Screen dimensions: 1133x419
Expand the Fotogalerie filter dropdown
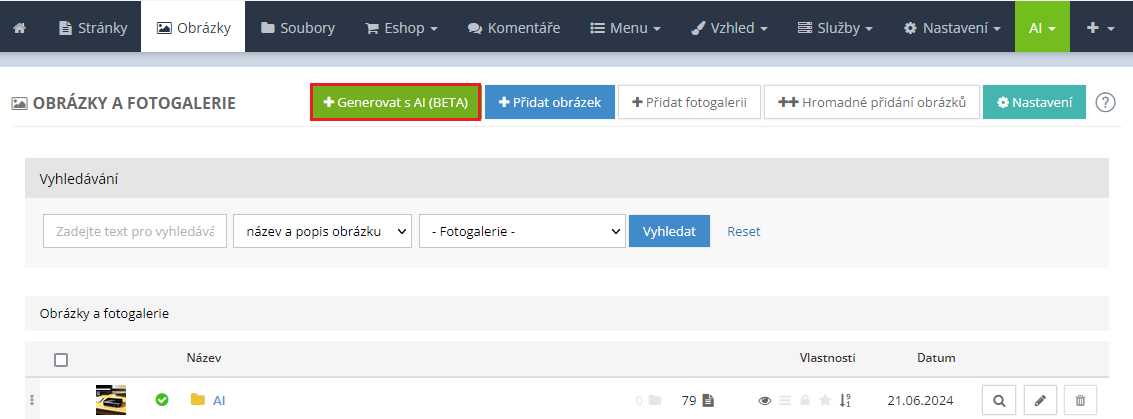[522, 231]
